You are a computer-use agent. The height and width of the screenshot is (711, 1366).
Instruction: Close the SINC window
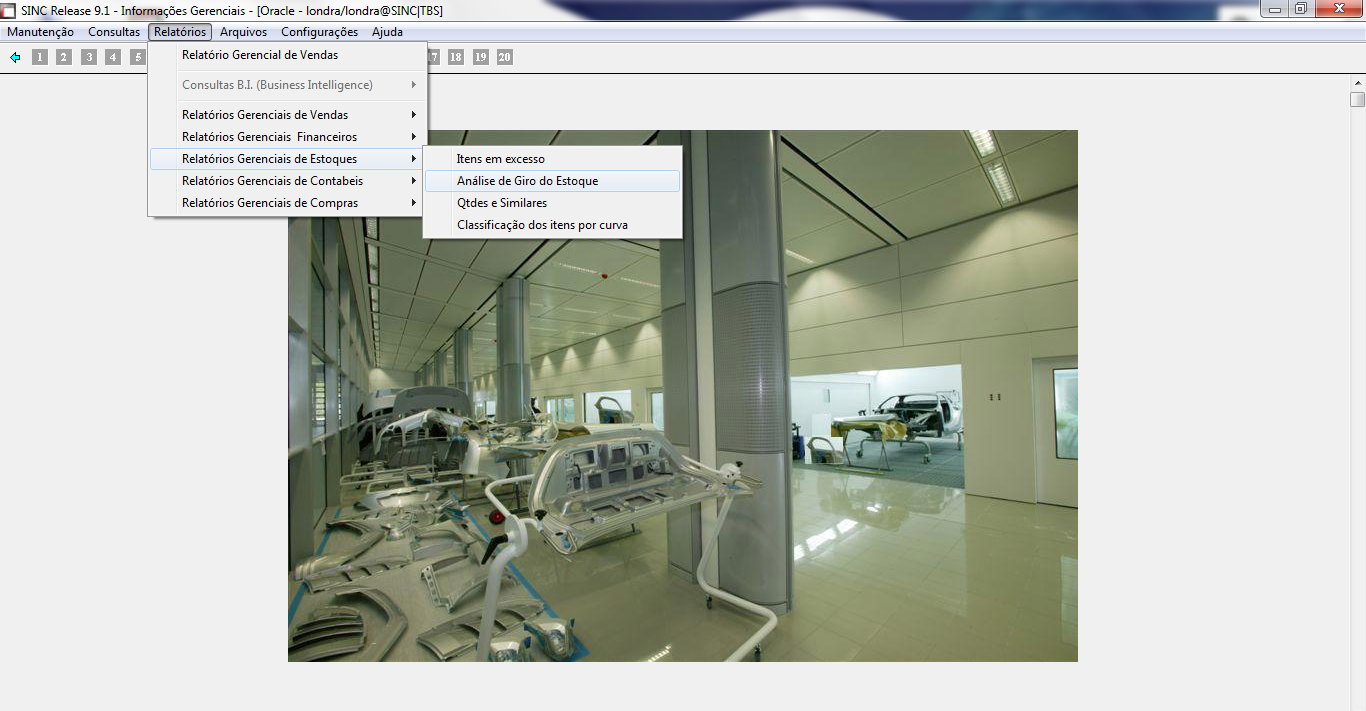click(x=1337, y=9)
